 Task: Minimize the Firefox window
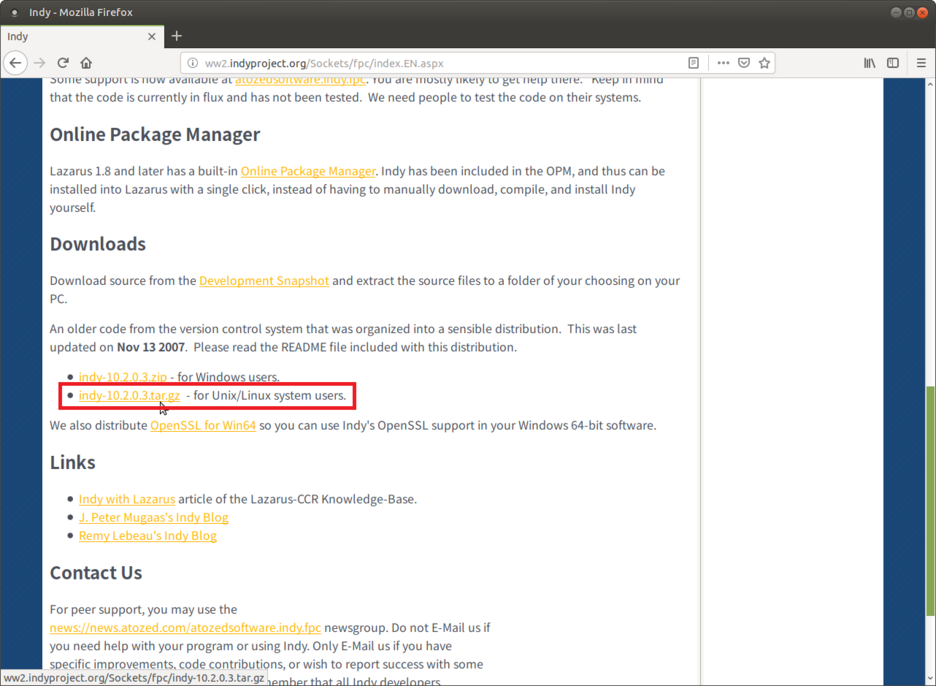coord(895,13)
